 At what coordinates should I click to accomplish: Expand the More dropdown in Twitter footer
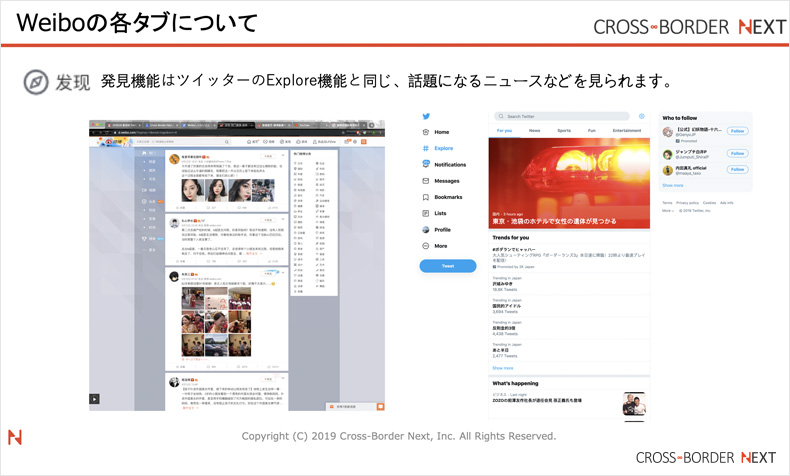pyautogui.click(x=668, y=211)
